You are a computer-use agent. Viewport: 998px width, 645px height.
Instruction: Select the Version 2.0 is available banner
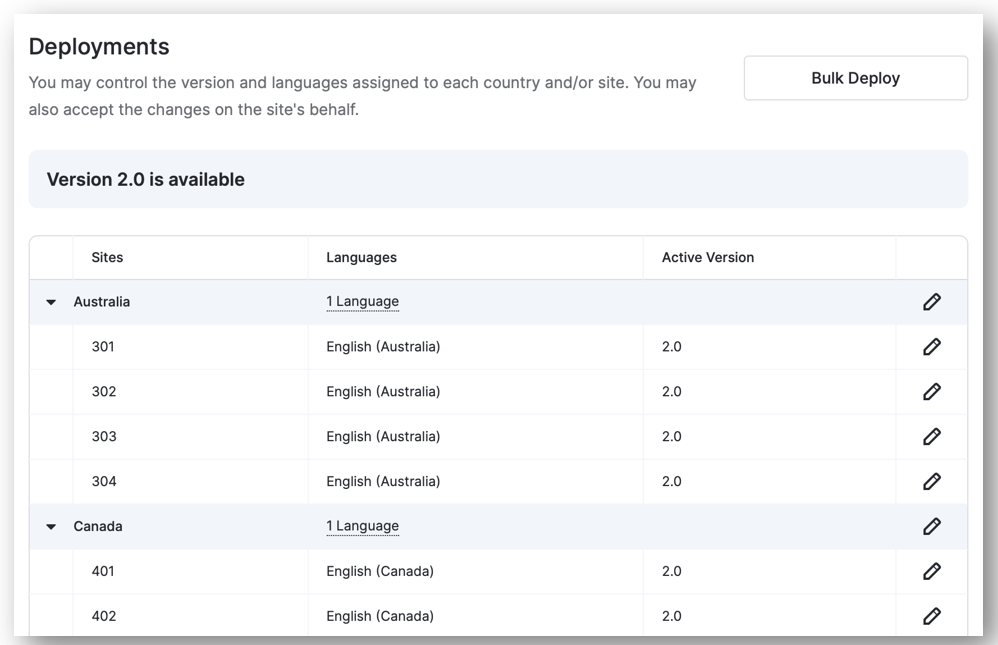point(146,180)
